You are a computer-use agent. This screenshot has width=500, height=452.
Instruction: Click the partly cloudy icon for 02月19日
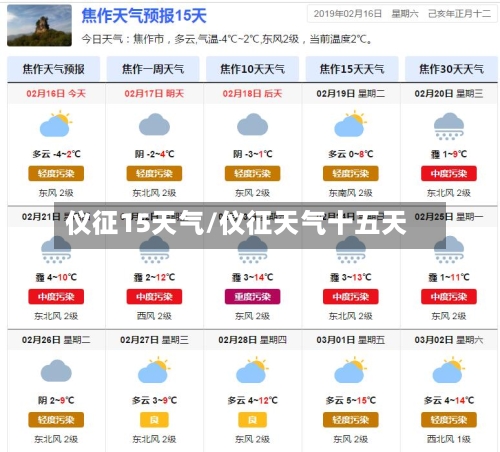pyautogui.click(x=350, y=124)
